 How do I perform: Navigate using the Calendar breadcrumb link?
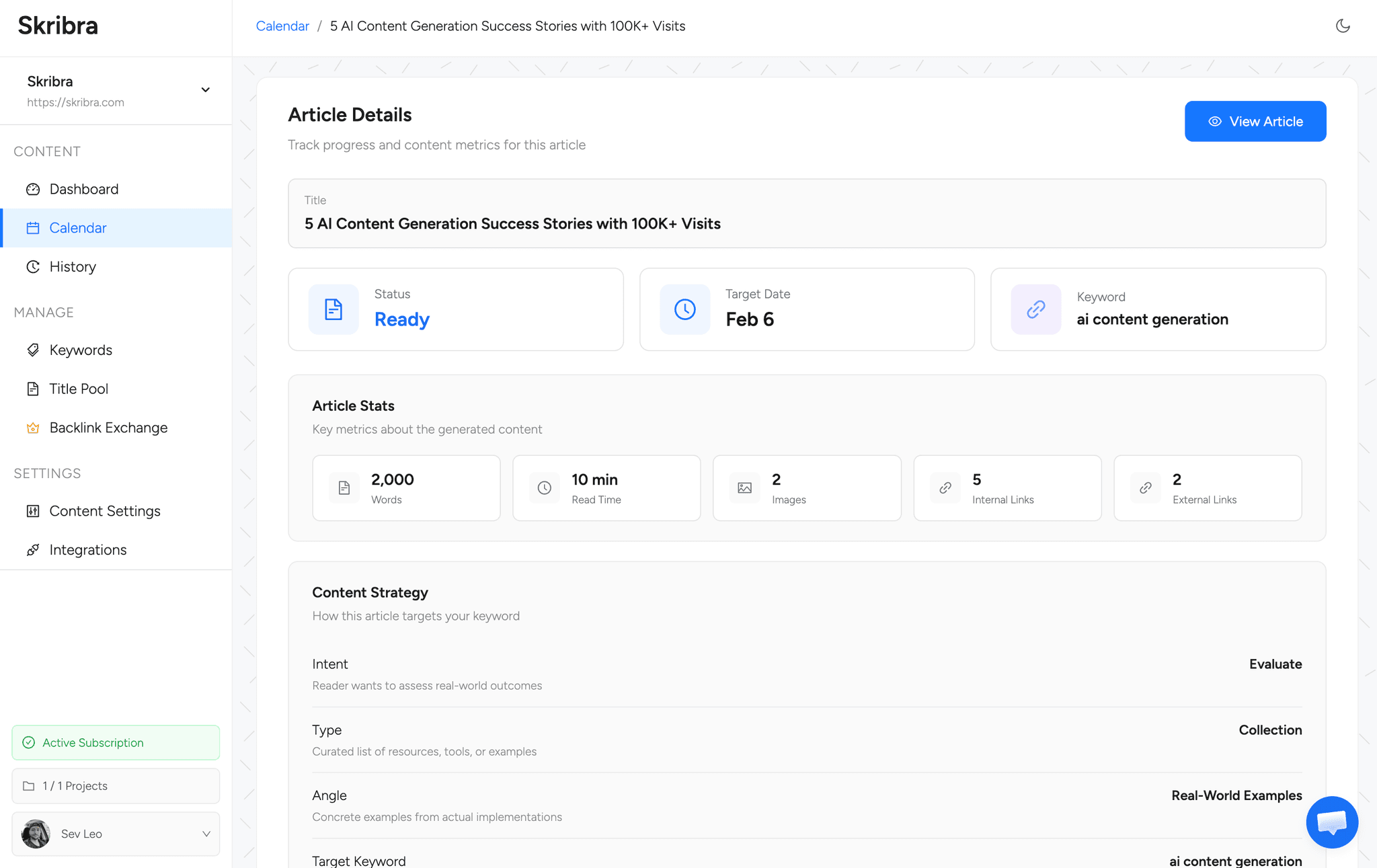pyautogui.click(x=282, y=26)
